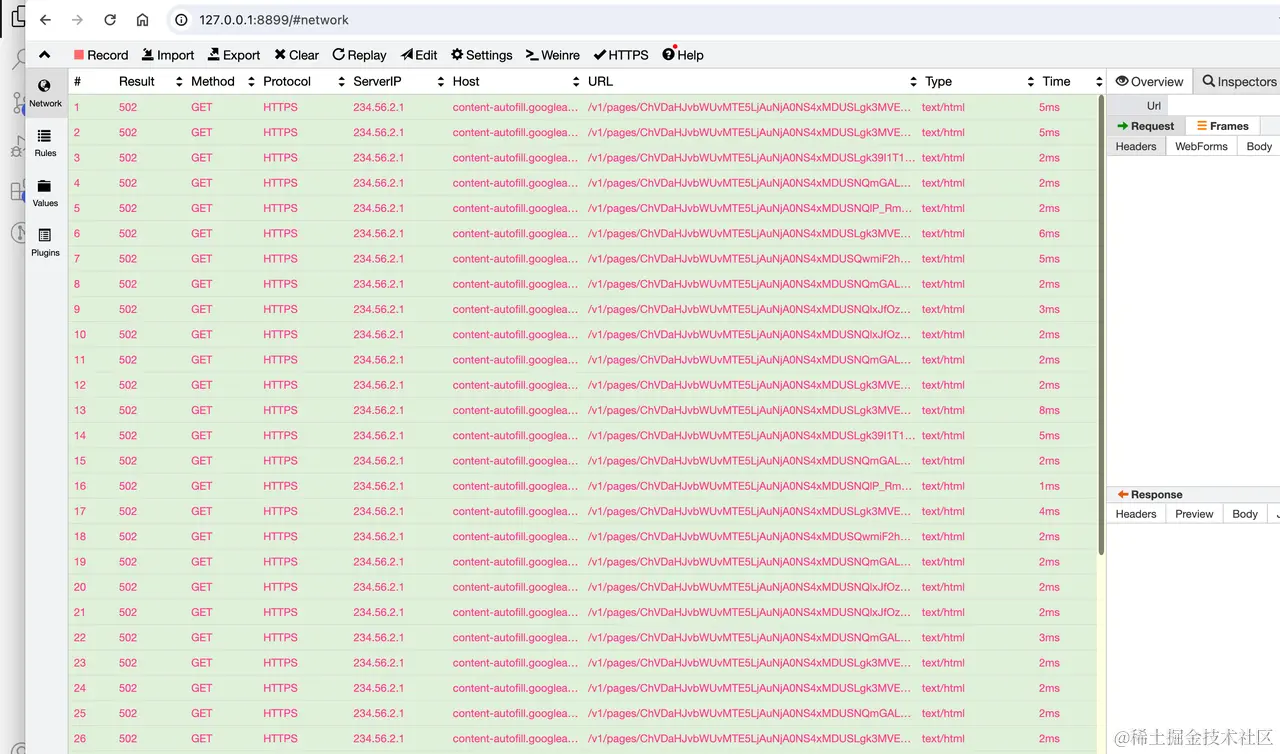Click the ServerIP cell of request 21

378,612
